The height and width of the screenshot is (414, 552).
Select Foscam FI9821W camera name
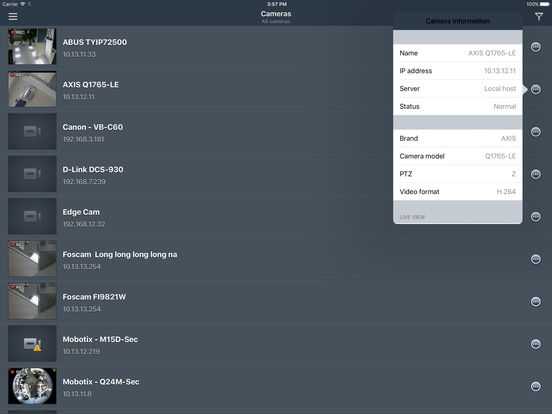[x=94, y=297]
